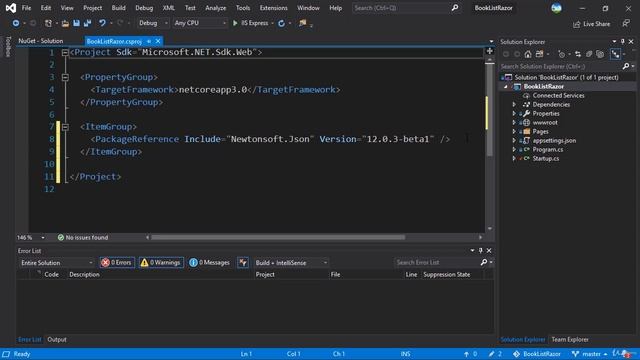Click the Solution Explorer search magnifier
The width and height of the screenshot is (640, 360).
[x=626, y=66]
